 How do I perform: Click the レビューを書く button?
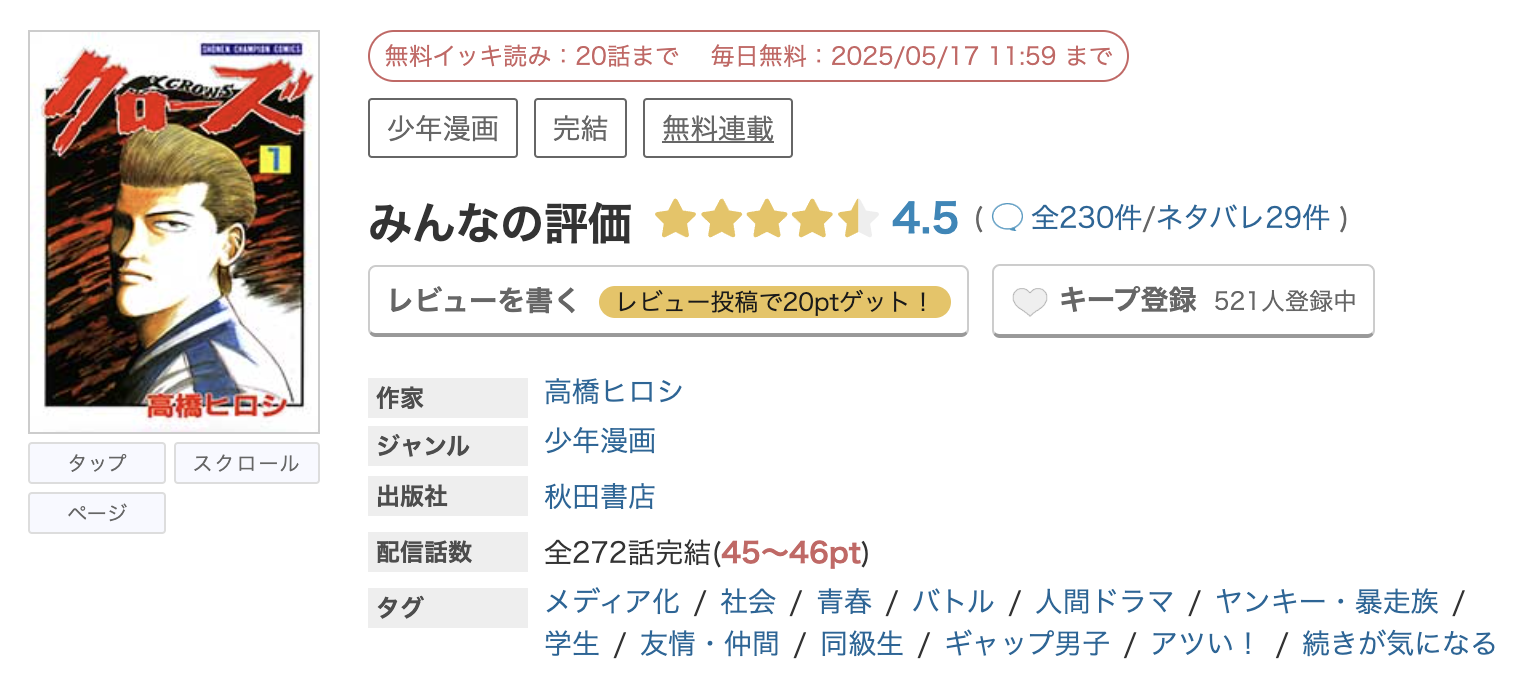click(480, 299)
